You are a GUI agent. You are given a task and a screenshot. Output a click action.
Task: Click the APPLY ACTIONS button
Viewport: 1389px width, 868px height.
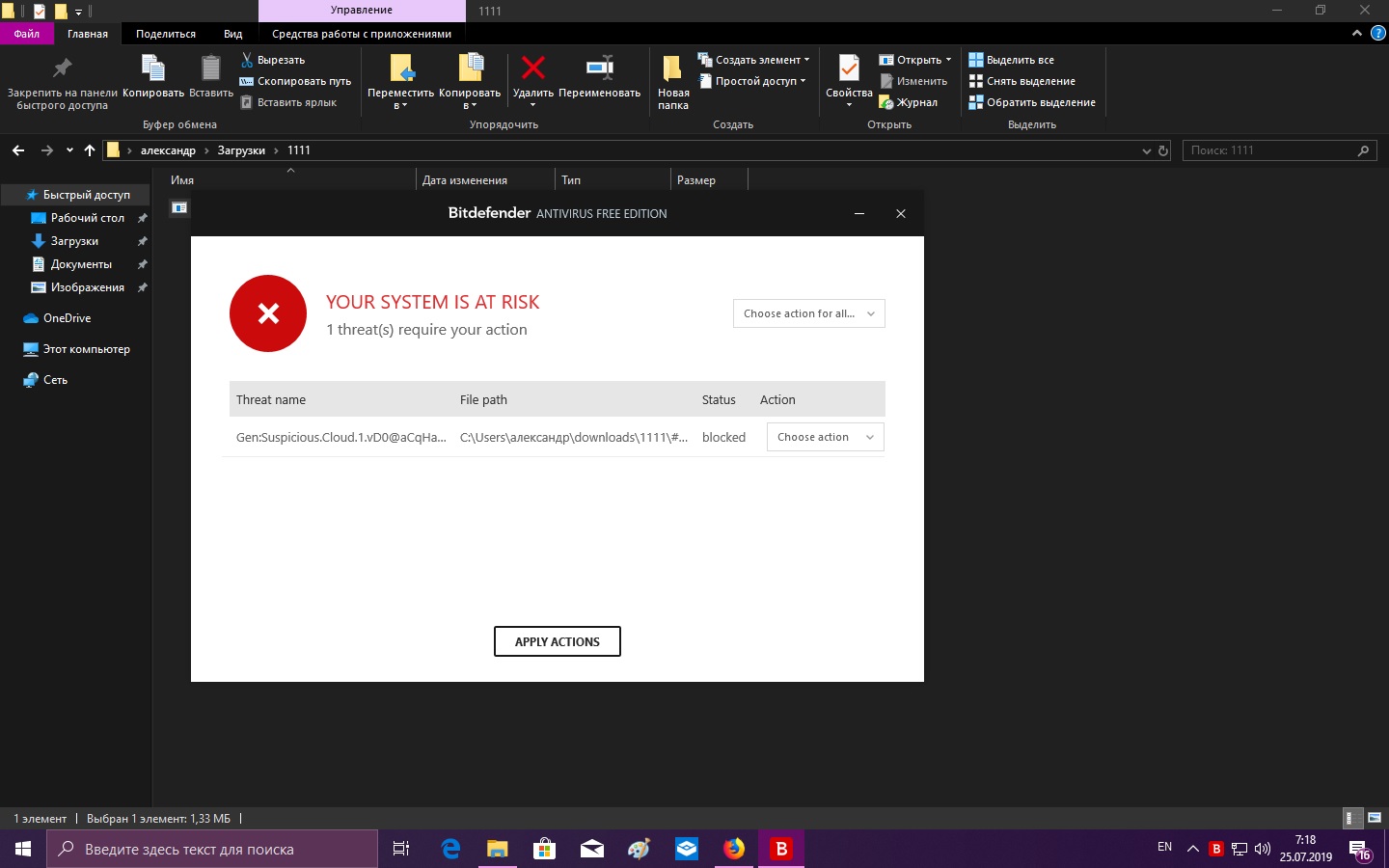pos(557,641)
